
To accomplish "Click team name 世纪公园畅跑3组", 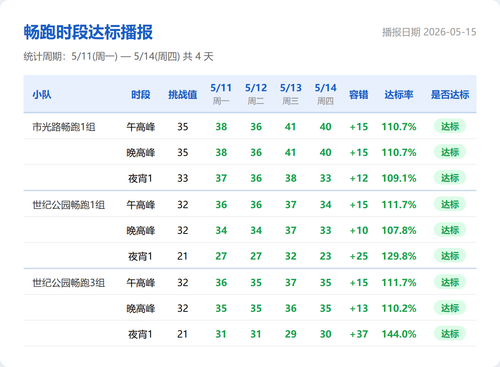I will coord(69,283).
